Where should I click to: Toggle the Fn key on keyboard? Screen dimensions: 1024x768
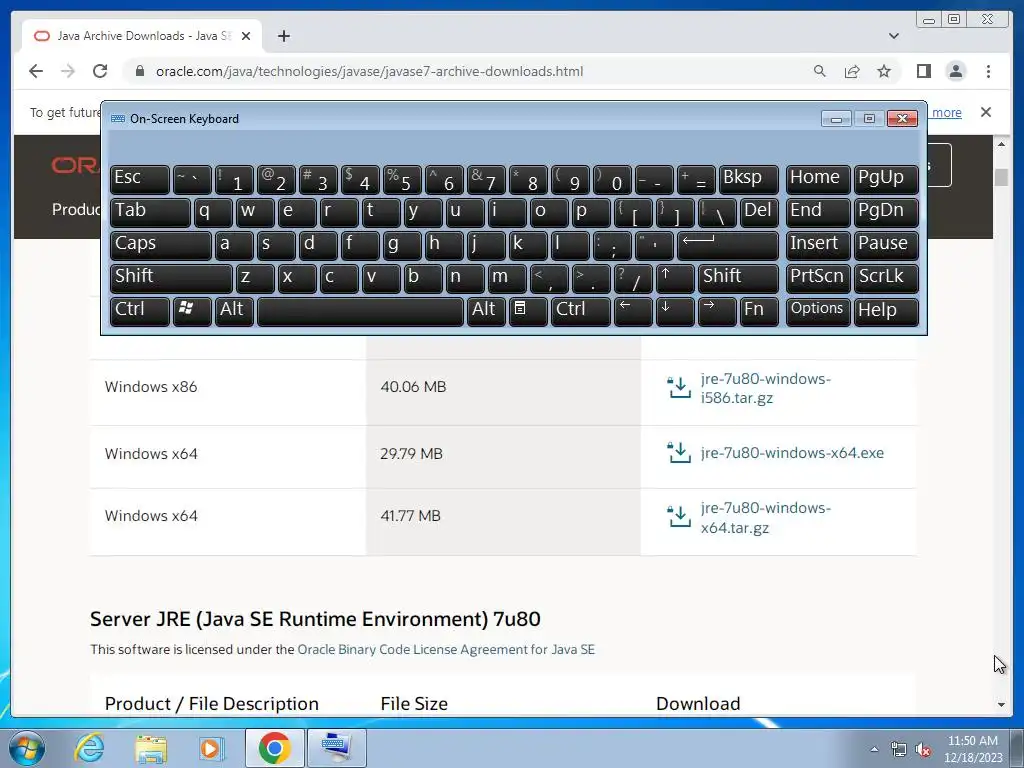click(759, 311)
